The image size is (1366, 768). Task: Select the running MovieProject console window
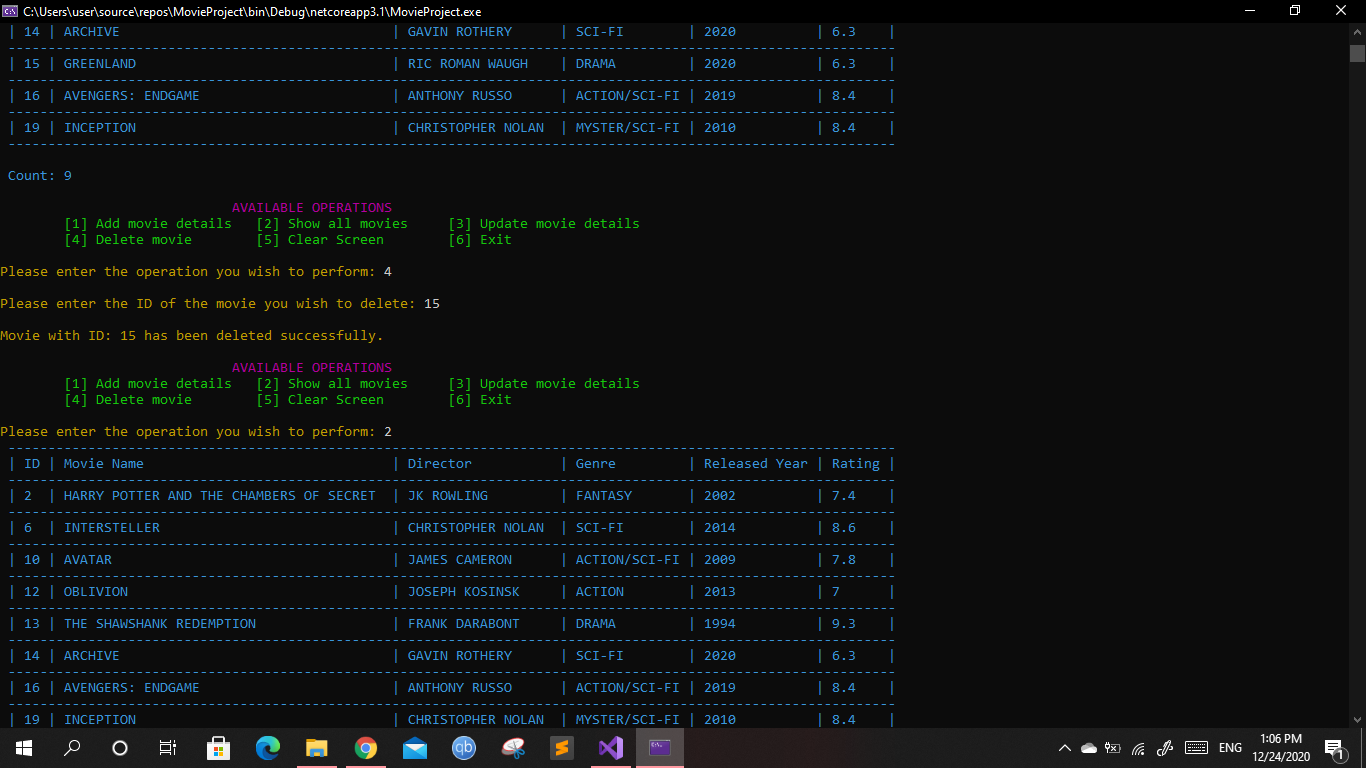pos(659,747)
